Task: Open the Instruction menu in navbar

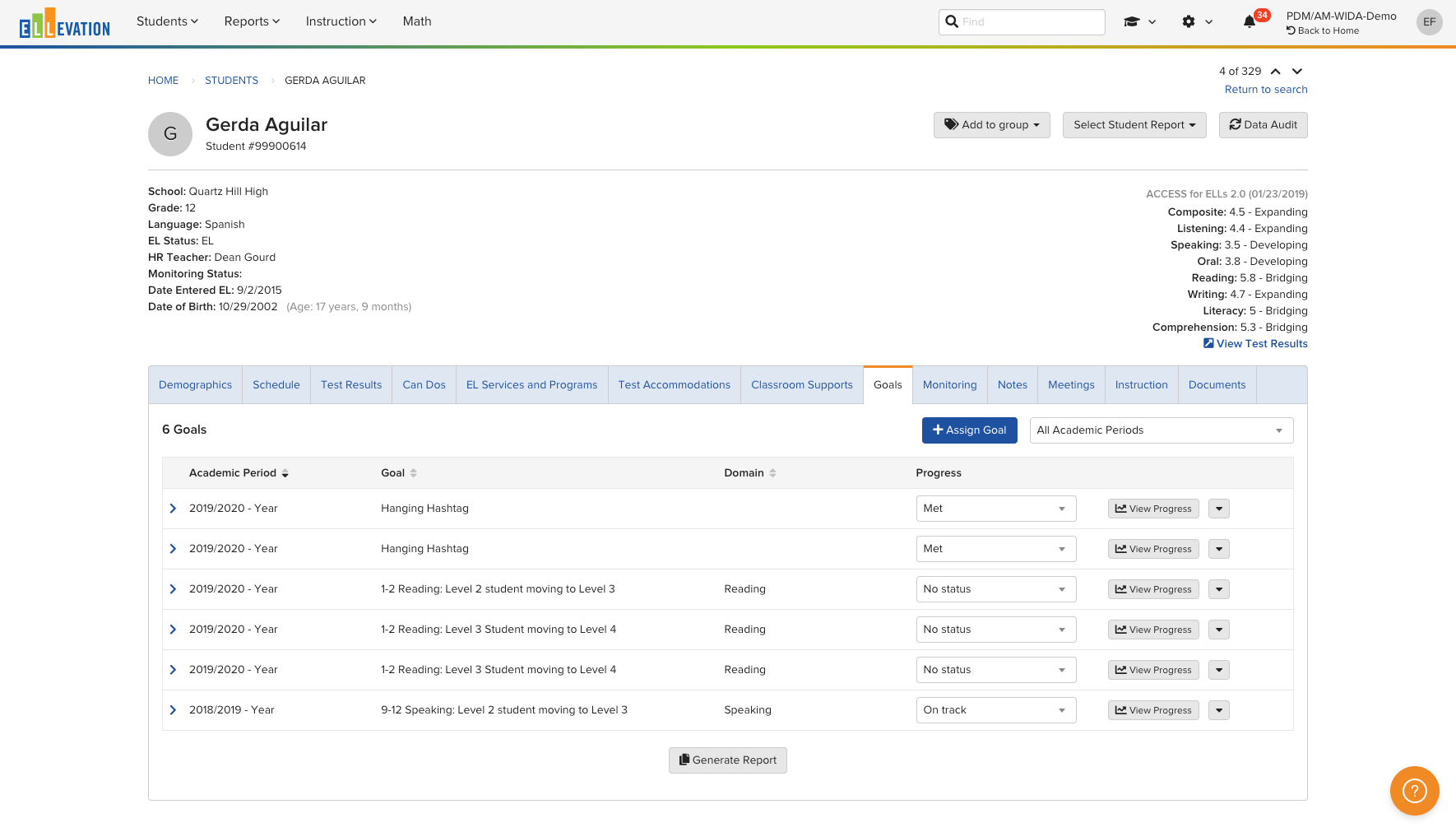Action: (341, 21)
